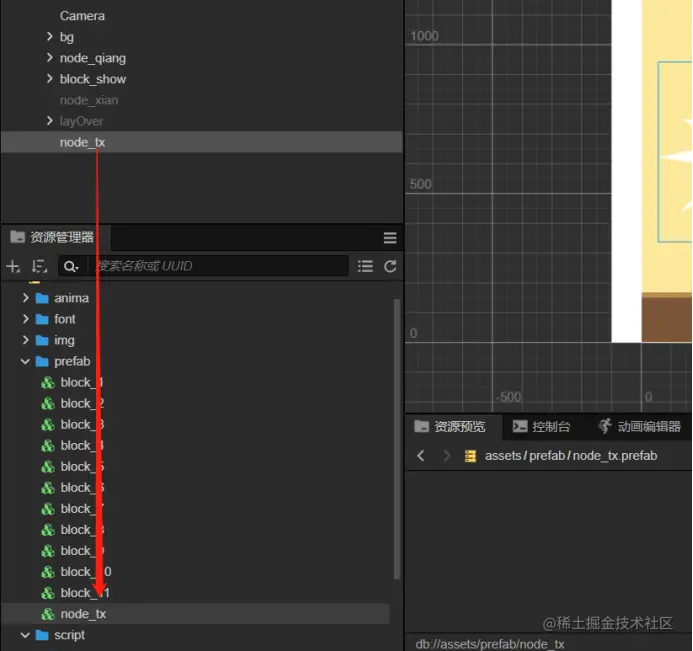This screenshot has width=693, height=651.
Task: Select node_tx in the hierarchy
Action: pyautogui.click(x=202, y=142)
